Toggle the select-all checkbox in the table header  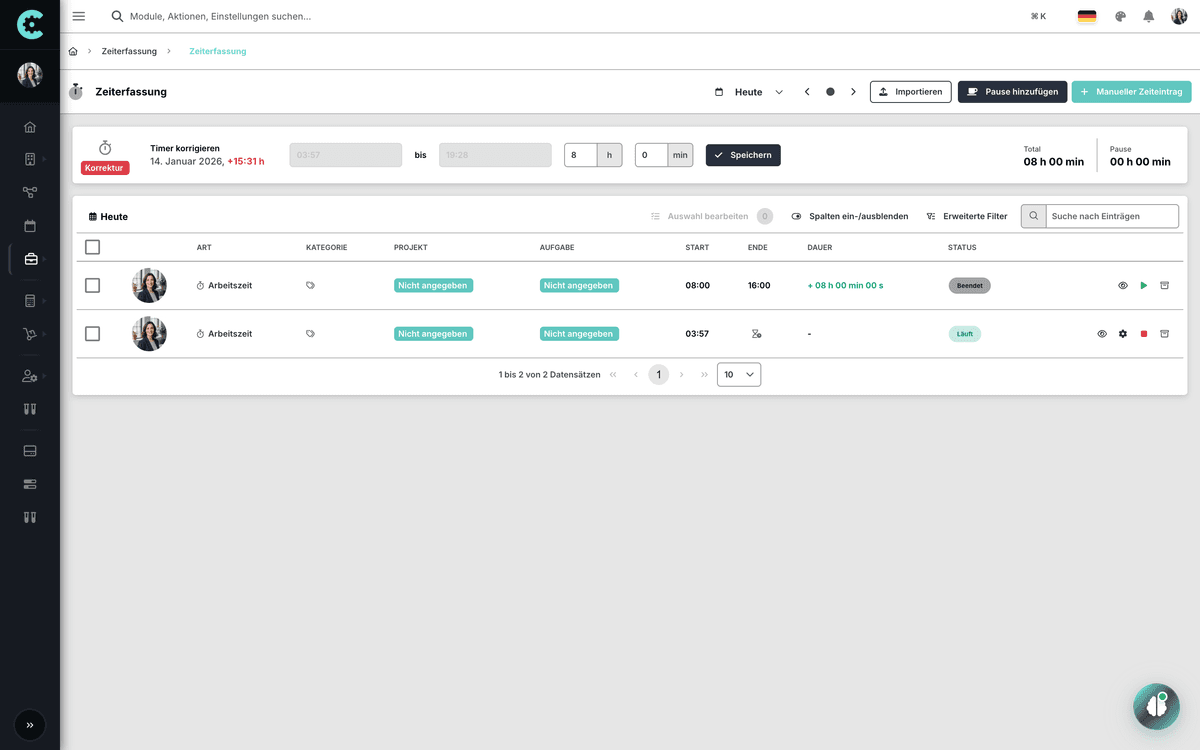(92, 247)
